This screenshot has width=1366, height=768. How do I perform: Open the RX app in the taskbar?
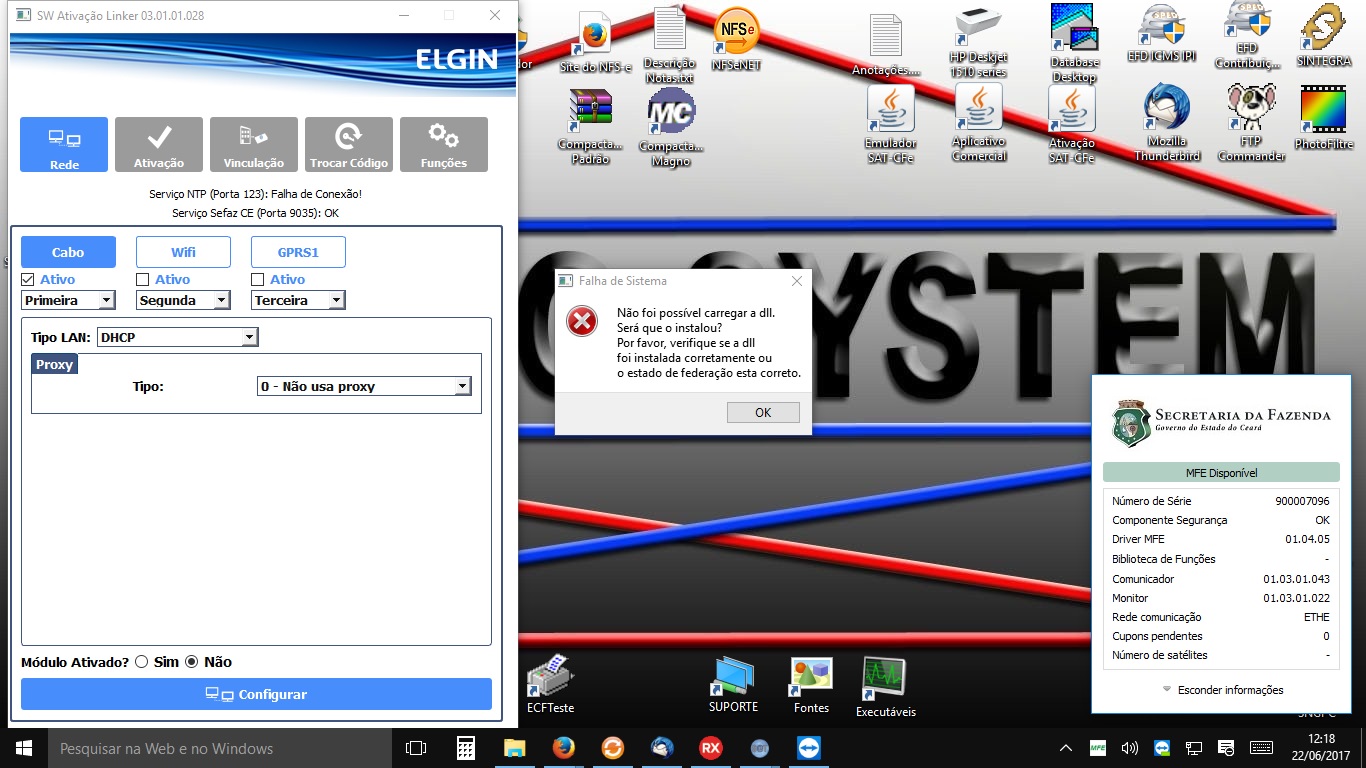click(x=711, y=748)
